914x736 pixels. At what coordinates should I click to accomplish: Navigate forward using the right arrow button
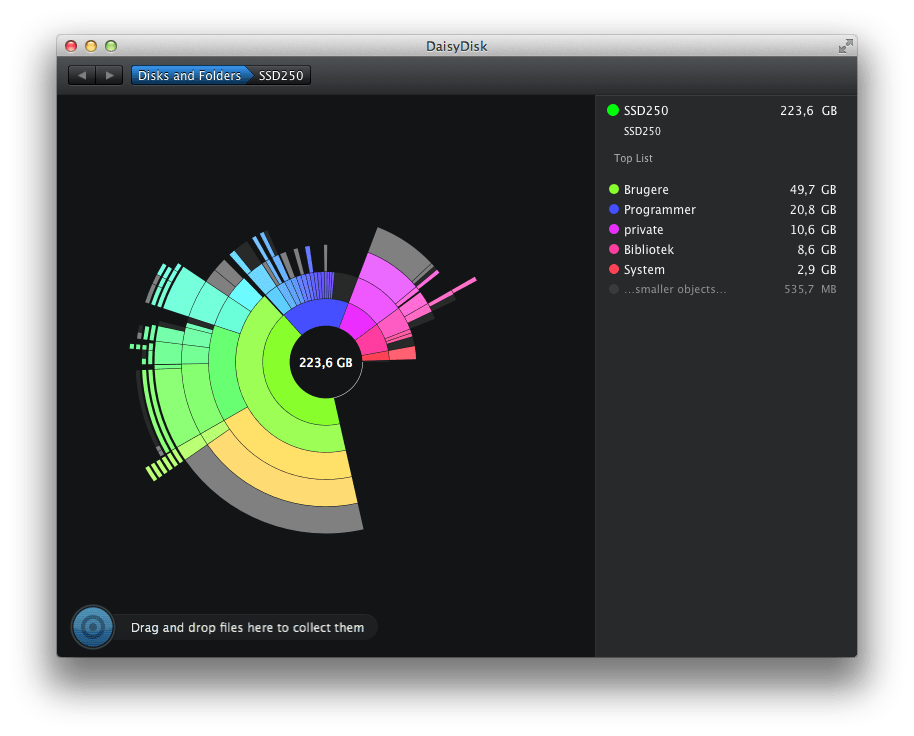click(110, 74)
